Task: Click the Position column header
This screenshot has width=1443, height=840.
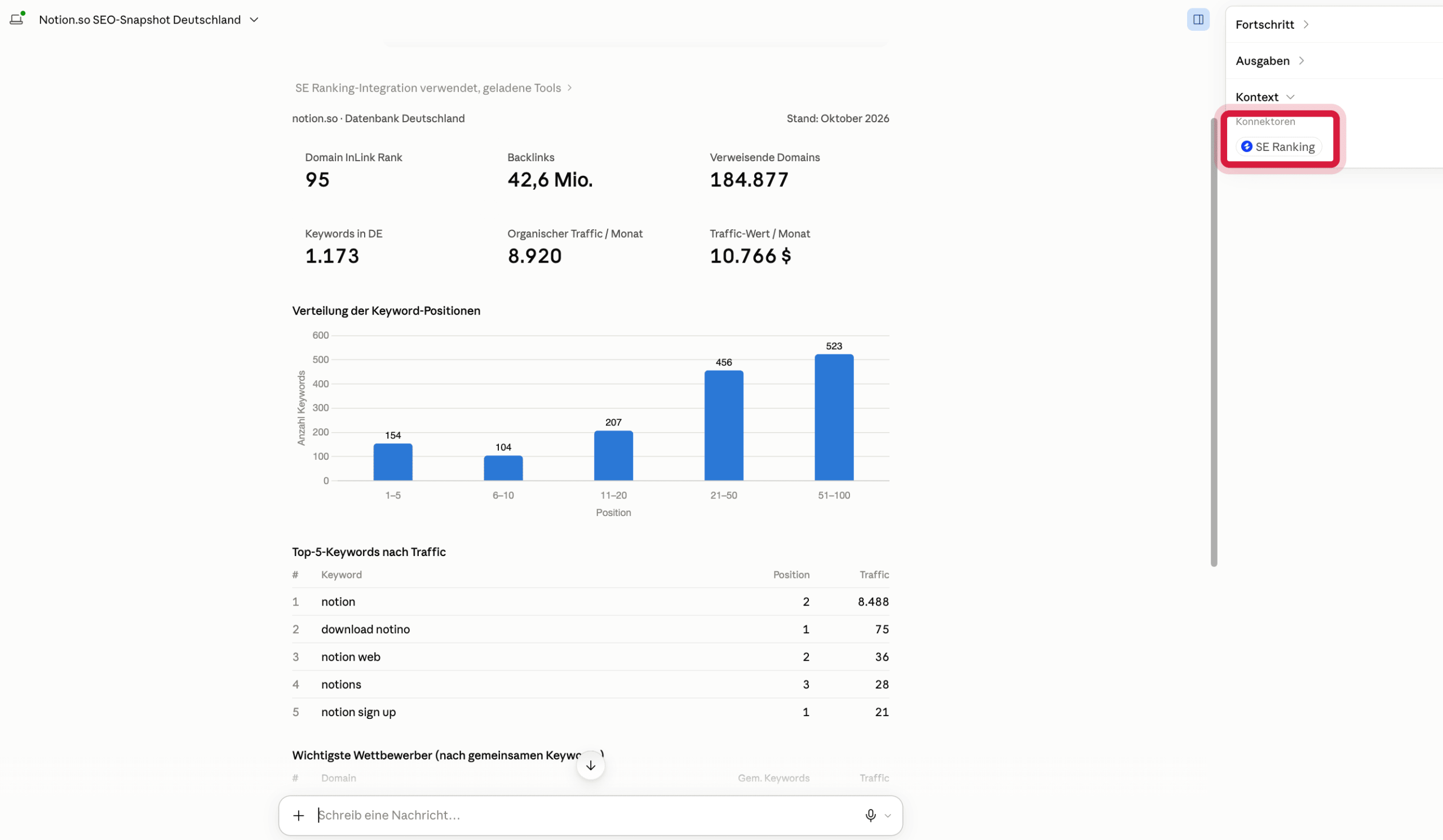Action: click(x=791, y=575)
